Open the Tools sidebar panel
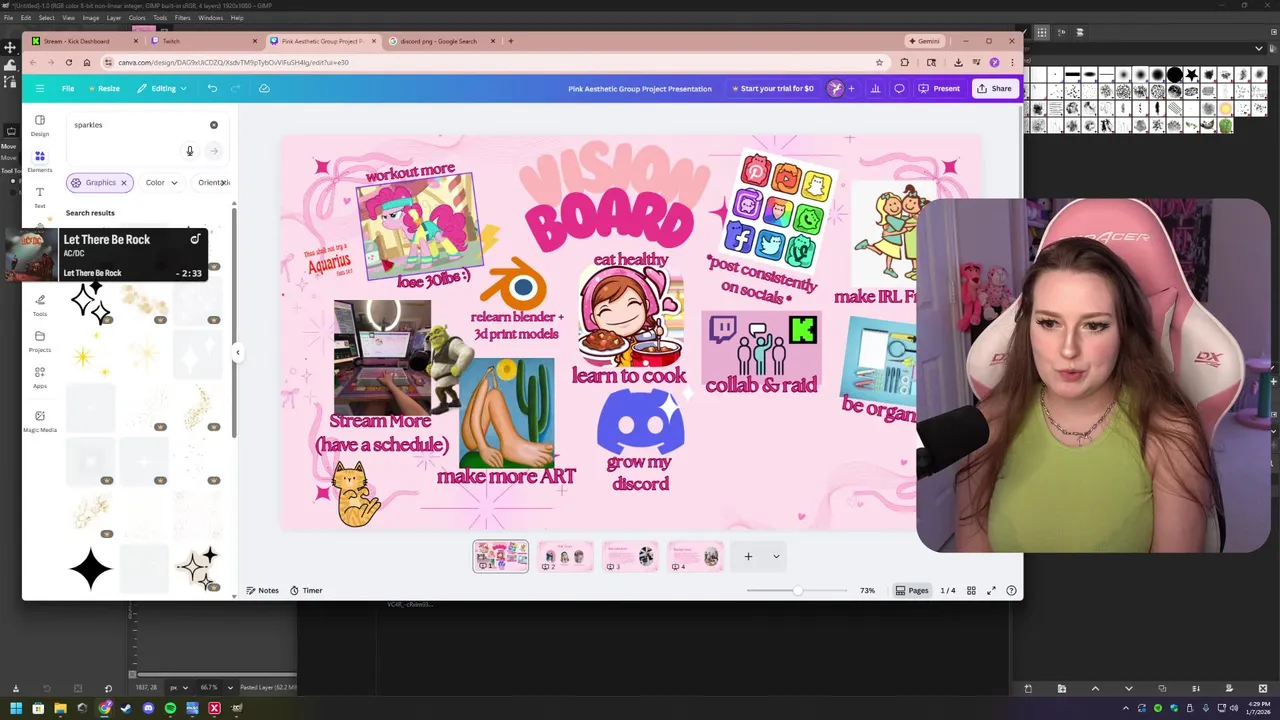This screenshot has height=720, width=1280. point(40,305)
